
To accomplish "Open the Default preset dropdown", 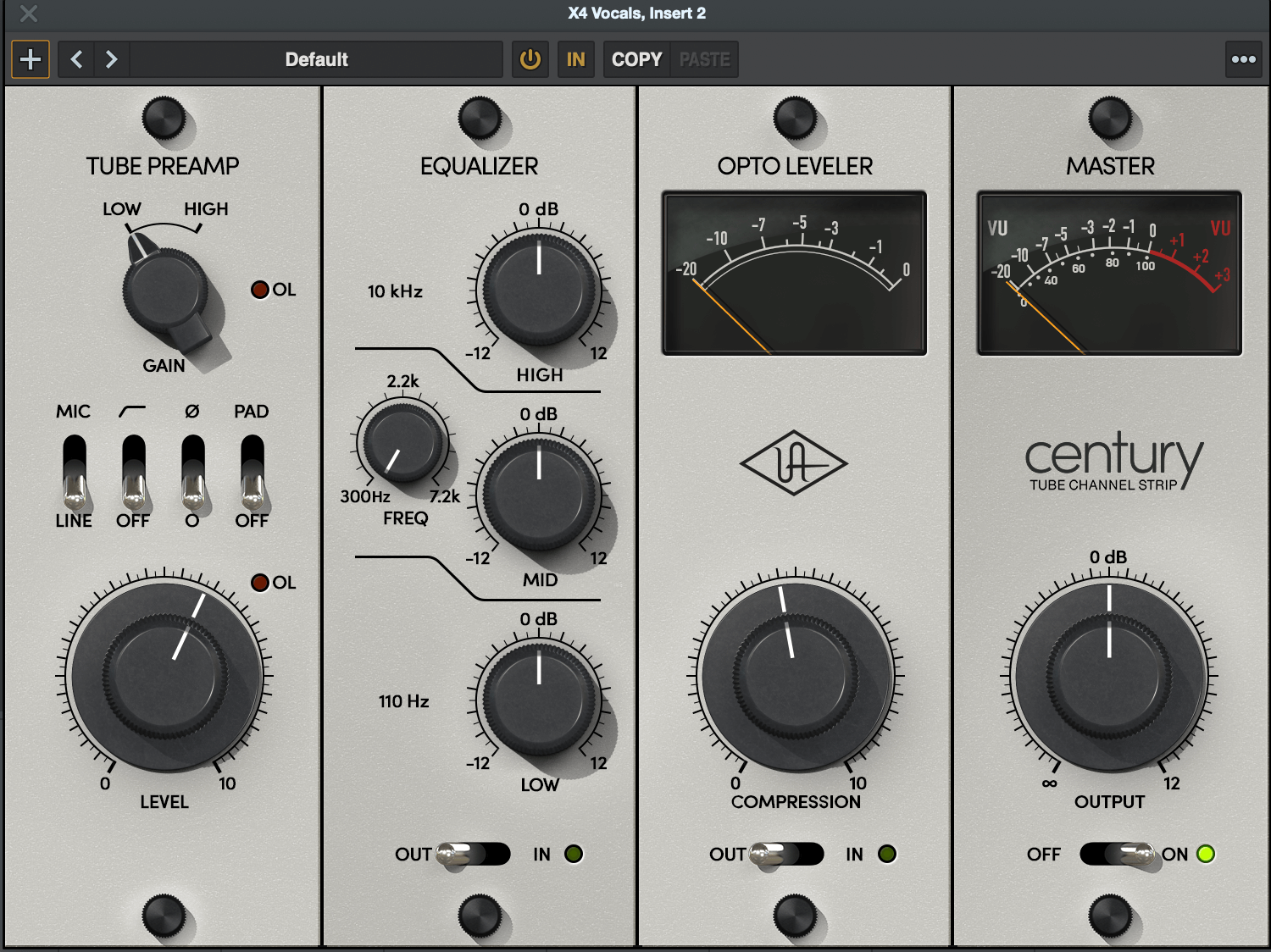I will 316,59.
